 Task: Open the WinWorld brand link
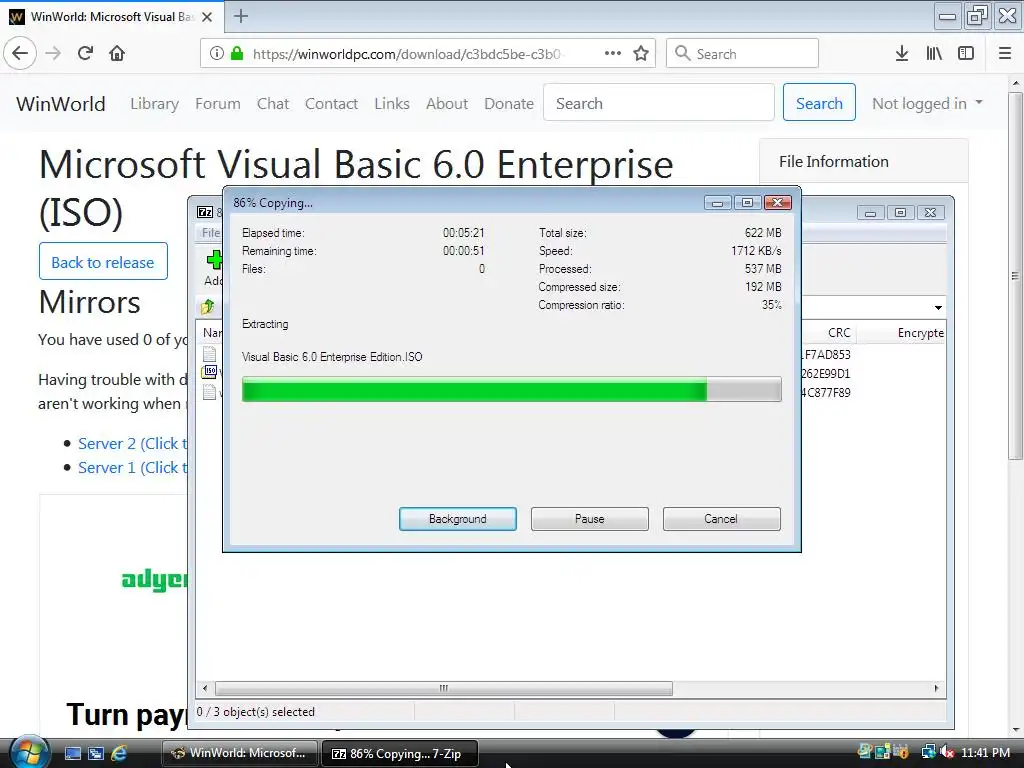(x=61, y=104)
